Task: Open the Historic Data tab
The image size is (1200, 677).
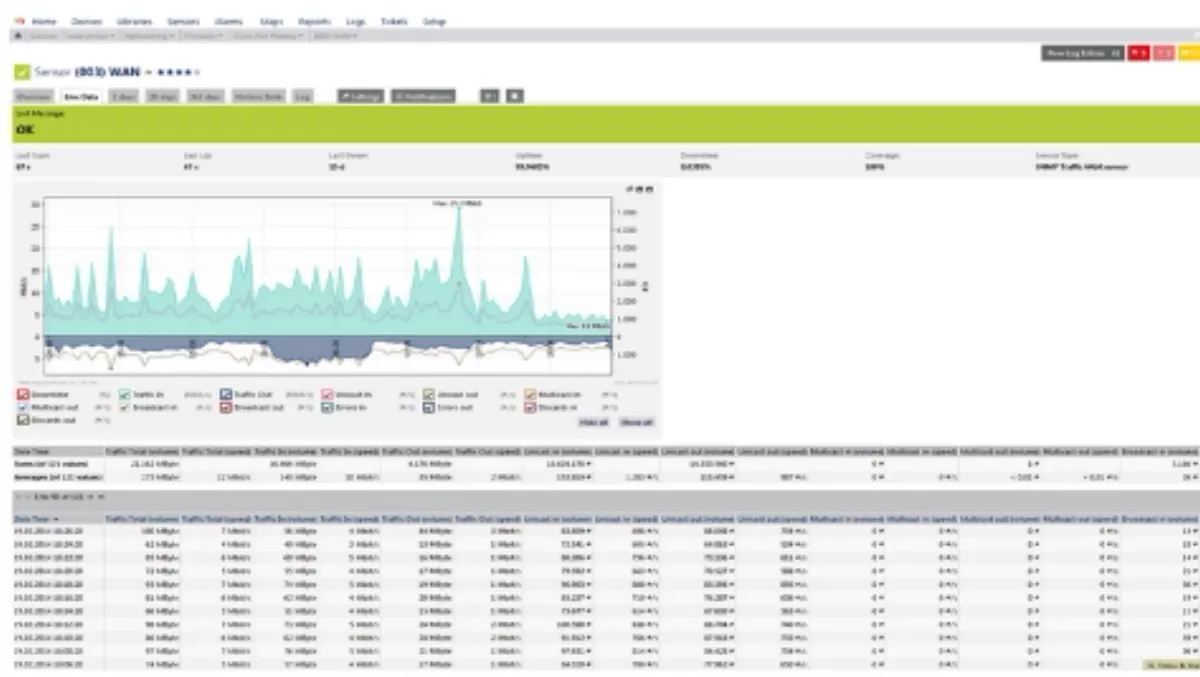Action: click(260, 96)
